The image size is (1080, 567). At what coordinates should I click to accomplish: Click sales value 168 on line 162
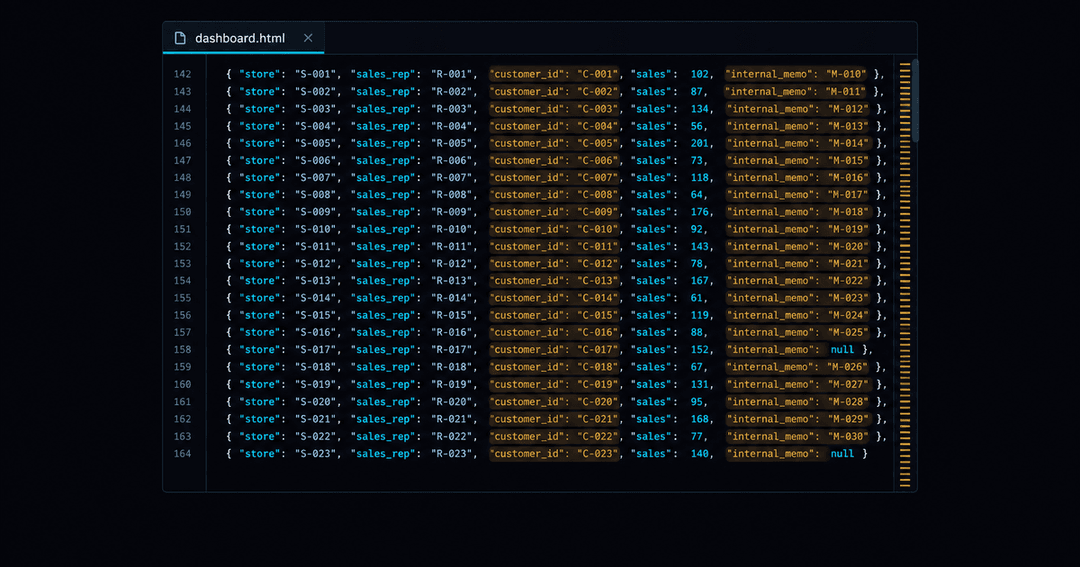pyautogui.click(x=700, y=419)
